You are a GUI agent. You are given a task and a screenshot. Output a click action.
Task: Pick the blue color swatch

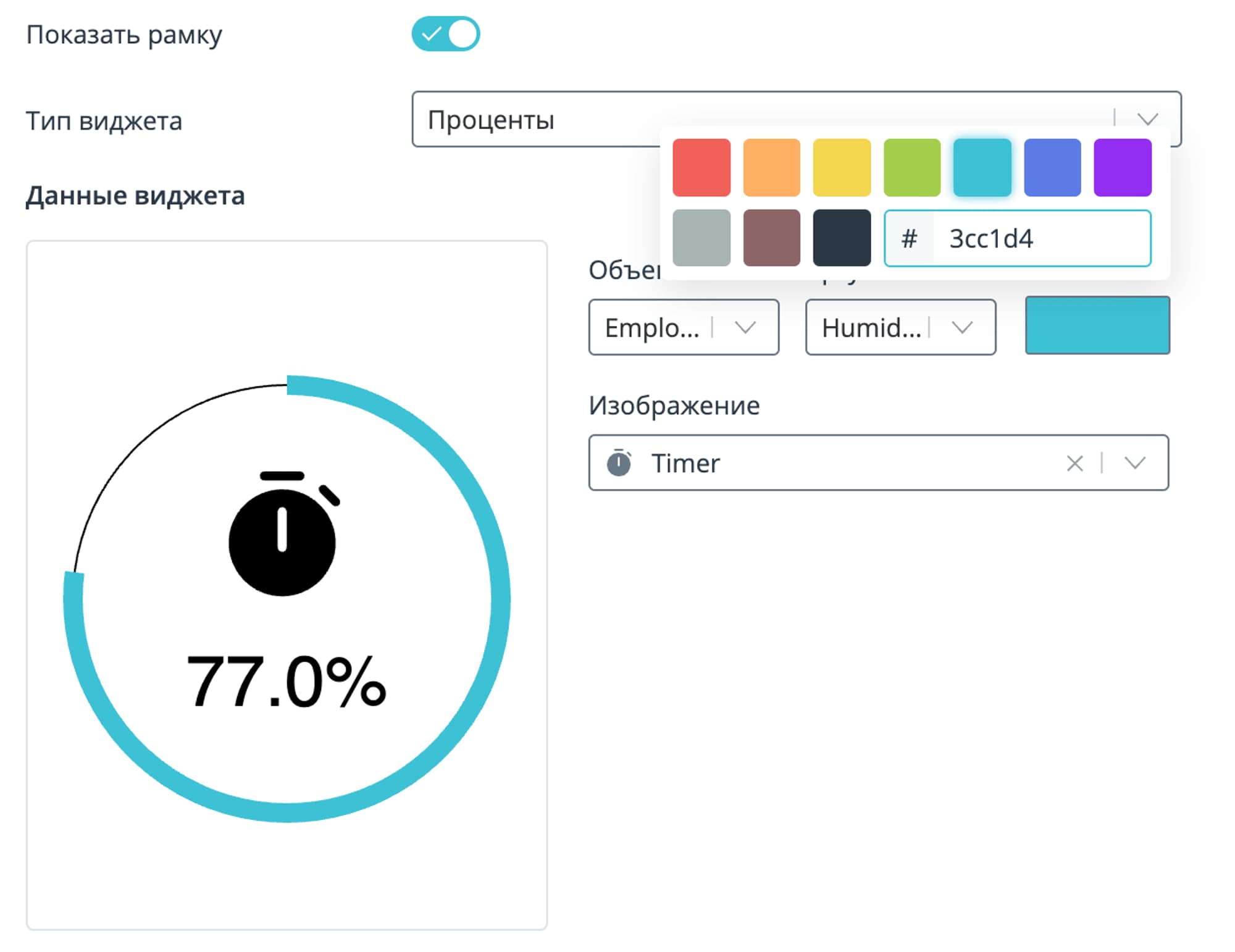[1052, 167]
